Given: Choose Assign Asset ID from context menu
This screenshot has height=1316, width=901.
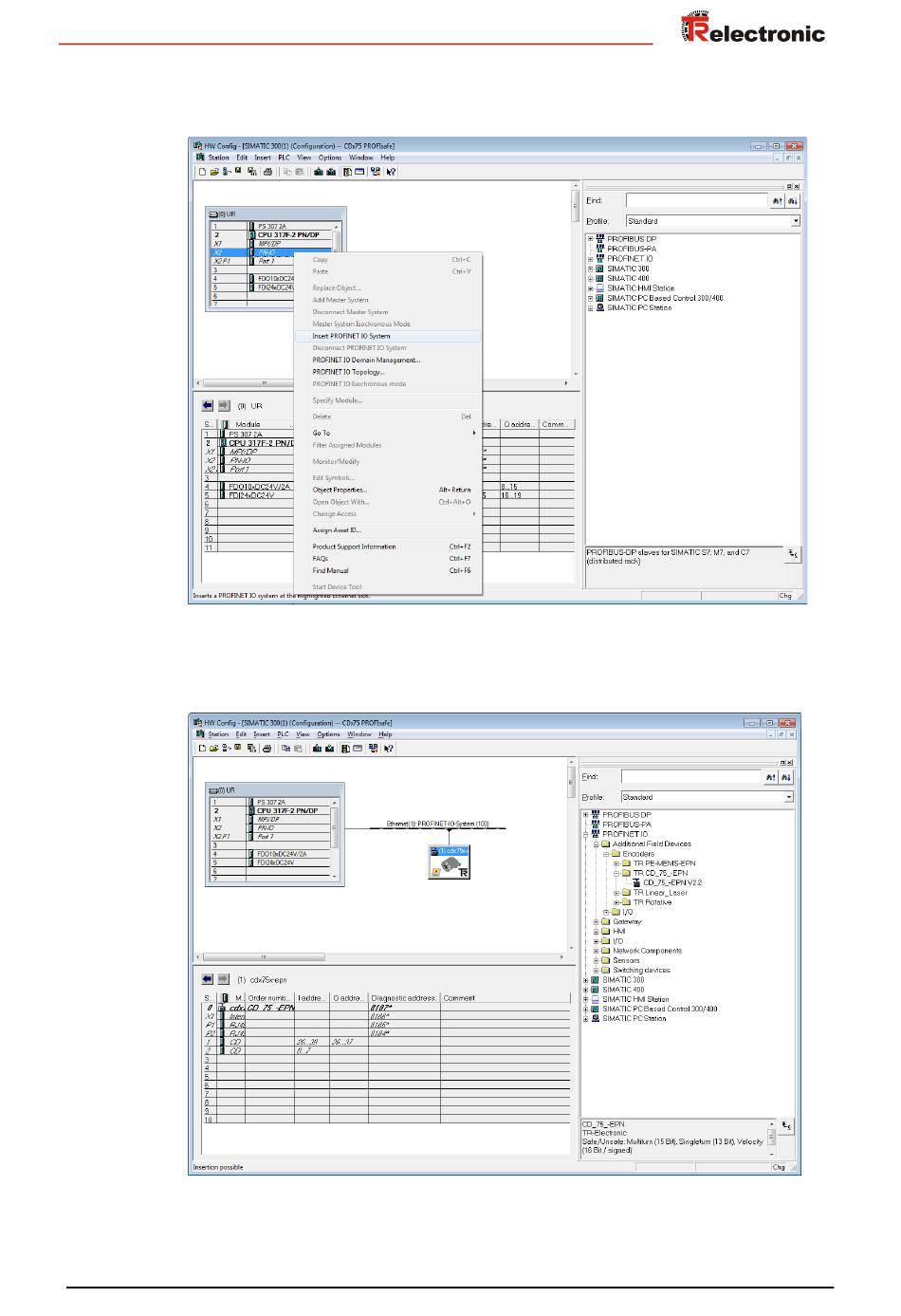Looking at the screenshot, I should (388, 530).
